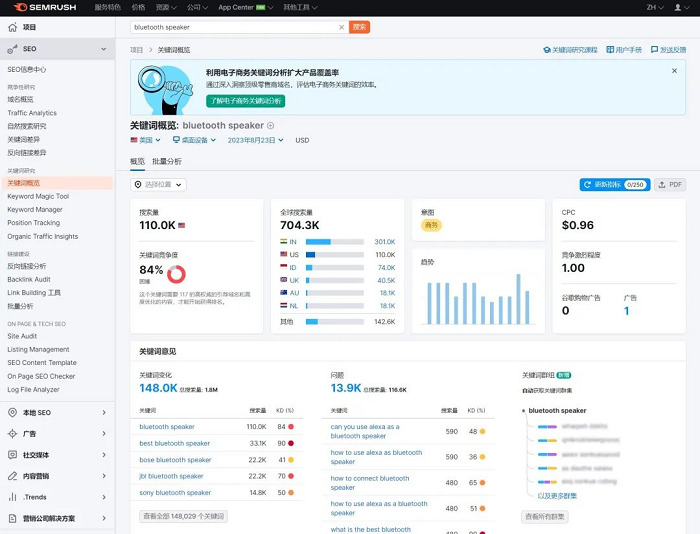The width and height of the screenshot is (700, 534).
Task: Click the green 了解电子商务关键词分析 button
Action: pyautogui.click(x=246, y=101)
